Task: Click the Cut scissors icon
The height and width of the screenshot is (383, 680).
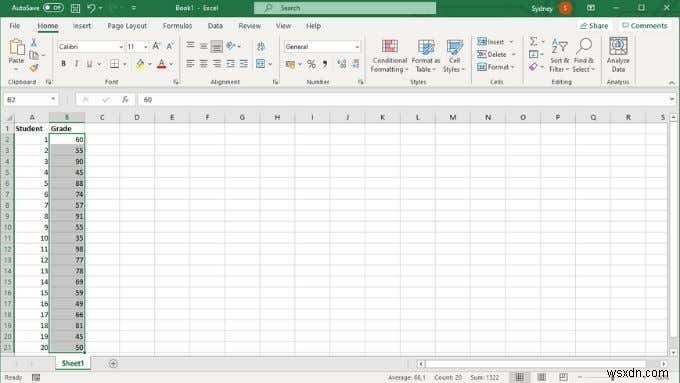Action: click(34, 43)
